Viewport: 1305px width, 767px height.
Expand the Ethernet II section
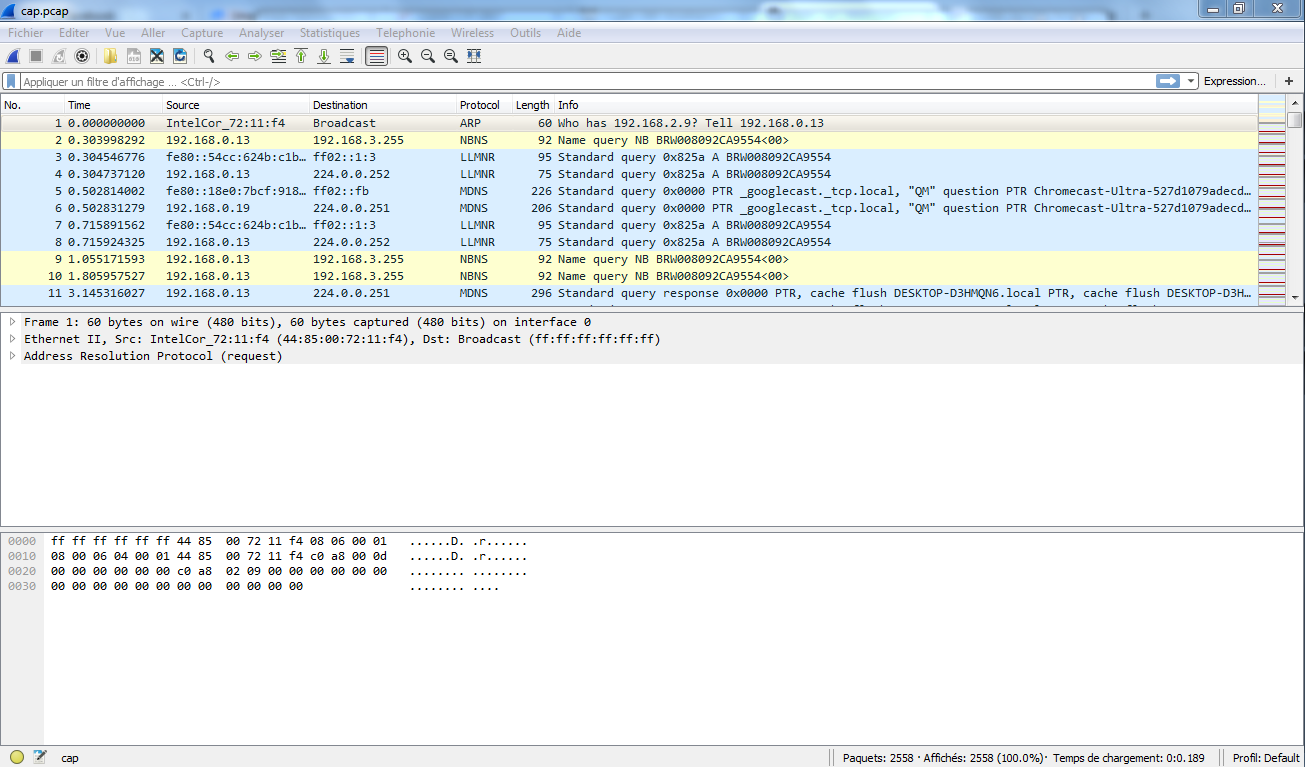click(11, 339)
